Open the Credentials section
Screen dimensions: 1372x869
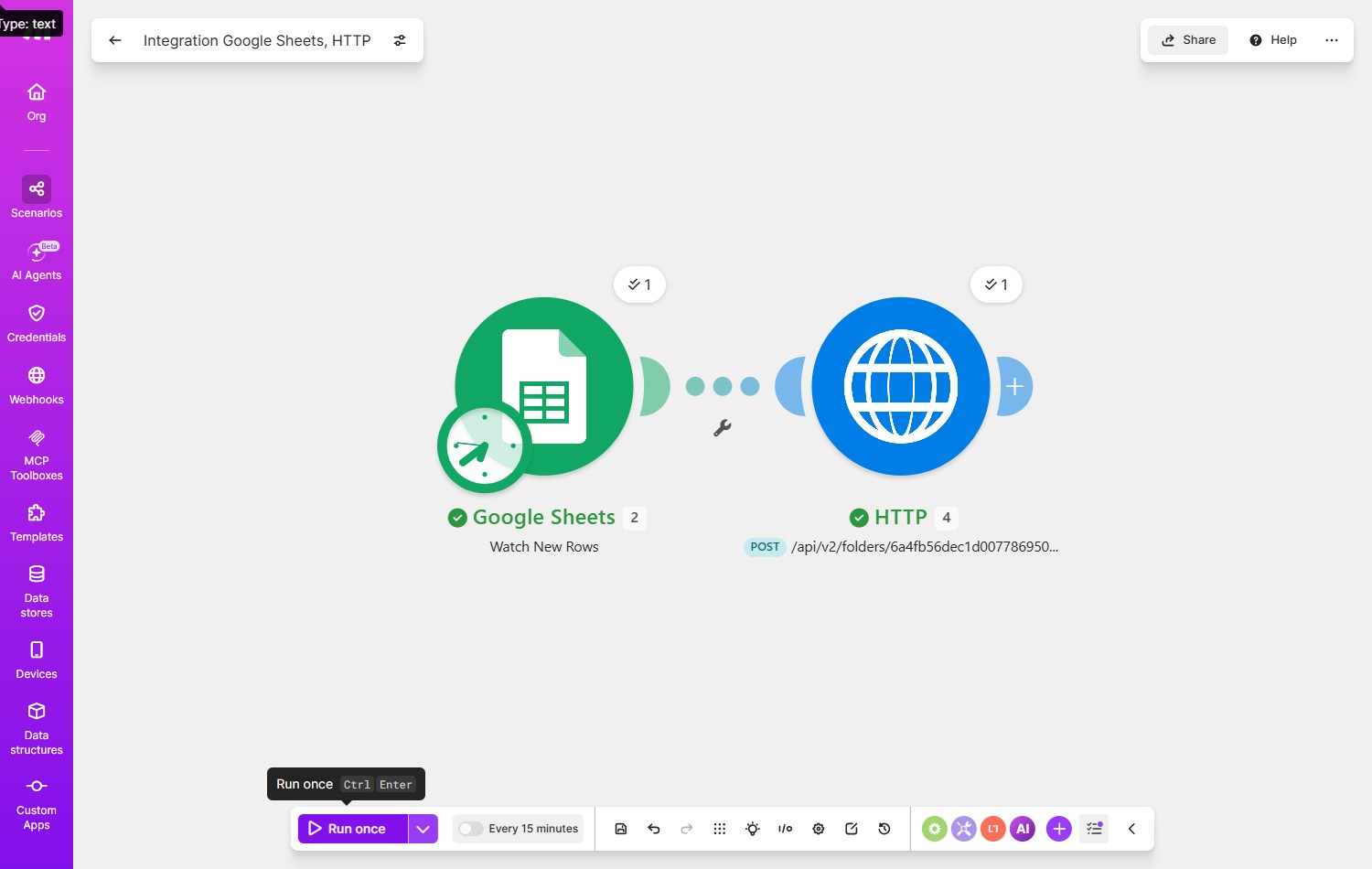coord(37,323)
